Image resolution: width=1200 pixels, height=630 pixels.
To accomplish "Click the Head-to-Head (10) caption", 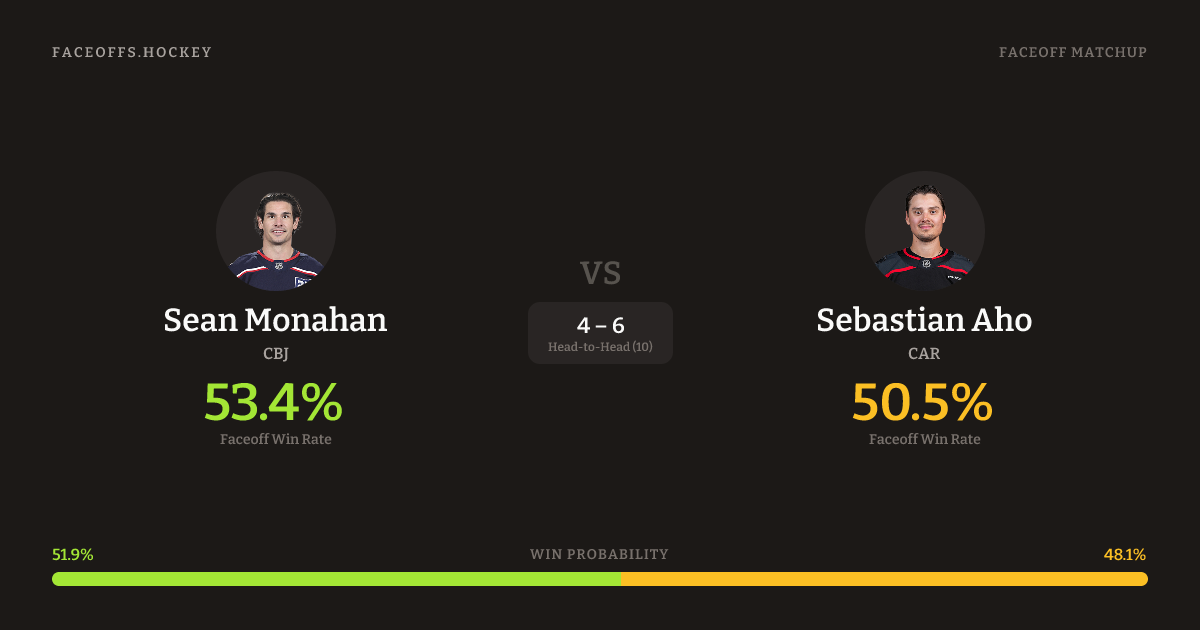I will pos(600,347).
